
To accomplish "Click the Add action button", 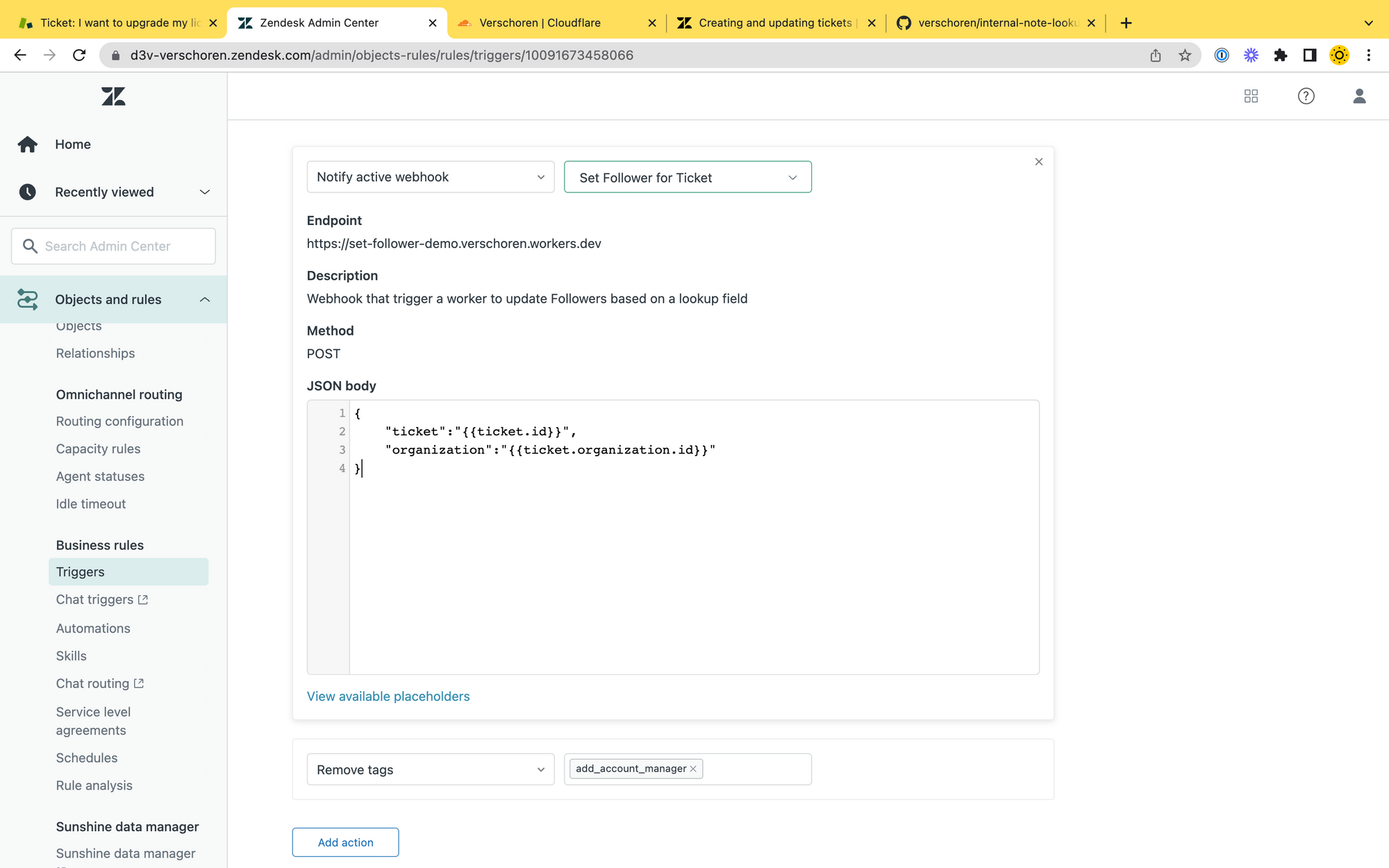I will pos(345,842).
